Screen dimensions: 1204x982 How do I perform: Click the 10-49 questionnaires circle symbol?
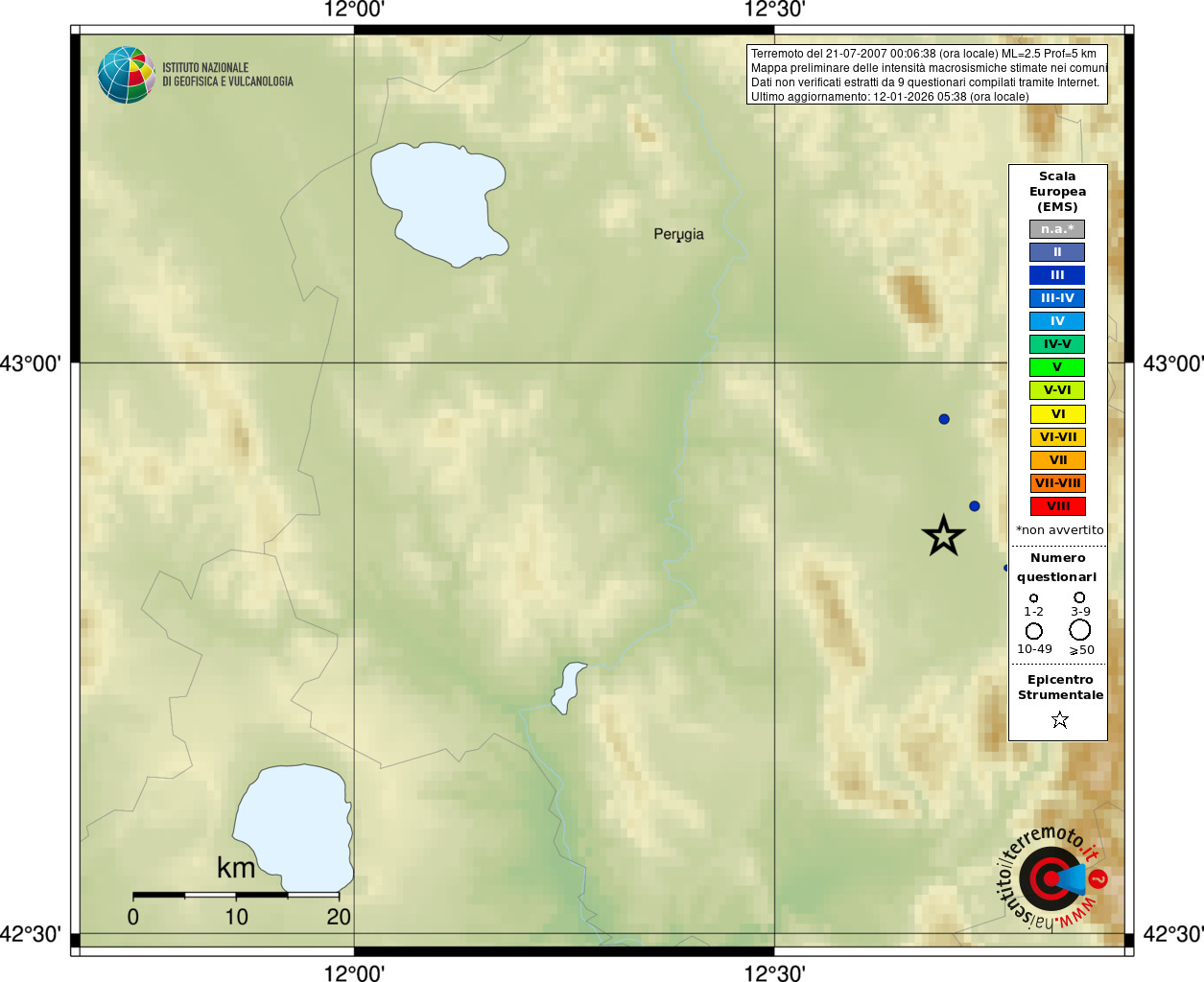tap(1034, 631)
